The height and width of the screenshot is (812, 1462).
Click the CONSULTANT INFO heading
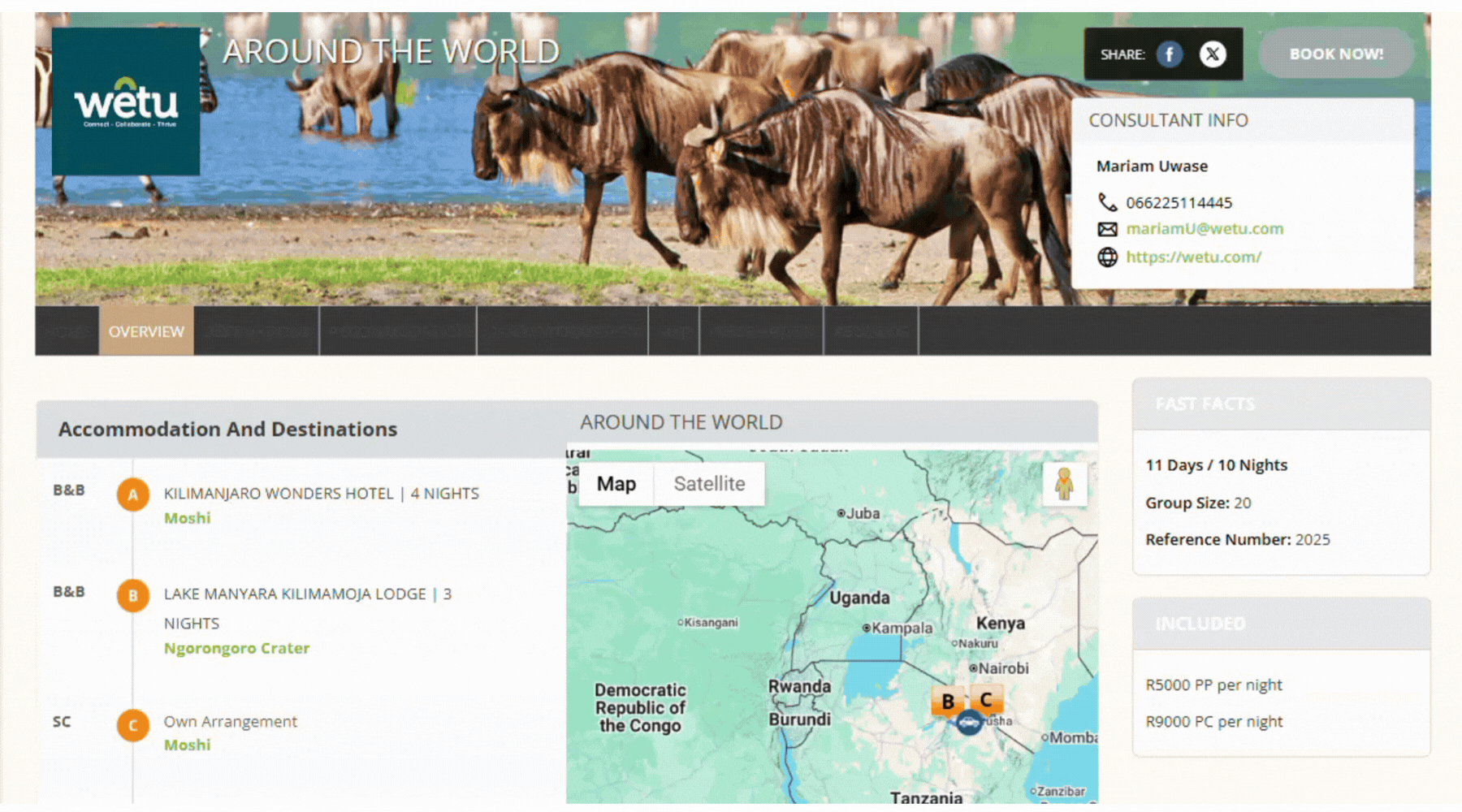click(x=1168, y=120)
